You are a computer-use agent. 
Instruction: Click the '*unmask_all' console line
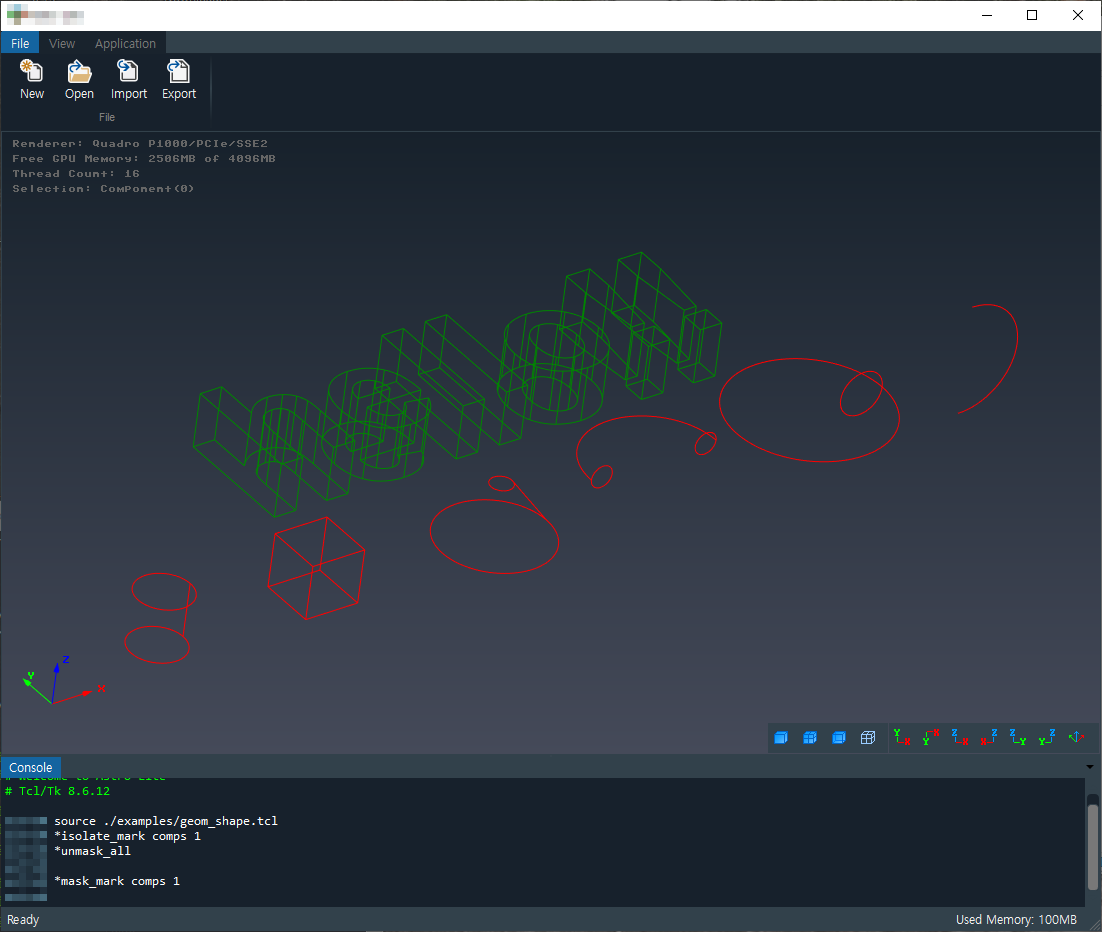pos(92,850)
